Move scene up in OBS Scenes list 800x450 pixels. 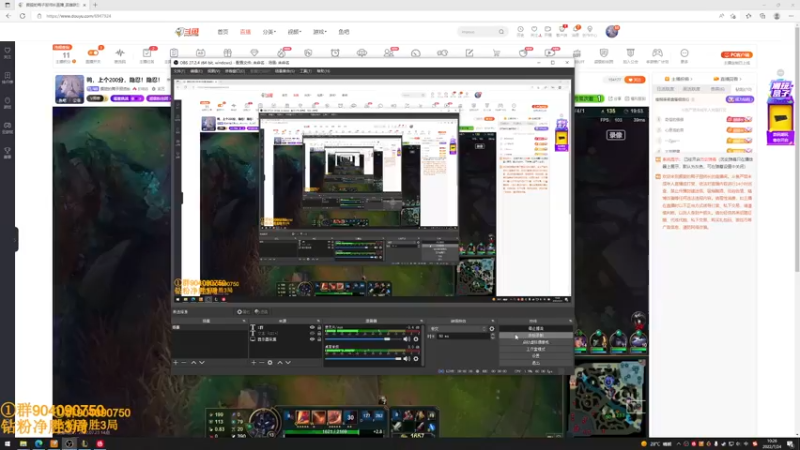point(193,362)
